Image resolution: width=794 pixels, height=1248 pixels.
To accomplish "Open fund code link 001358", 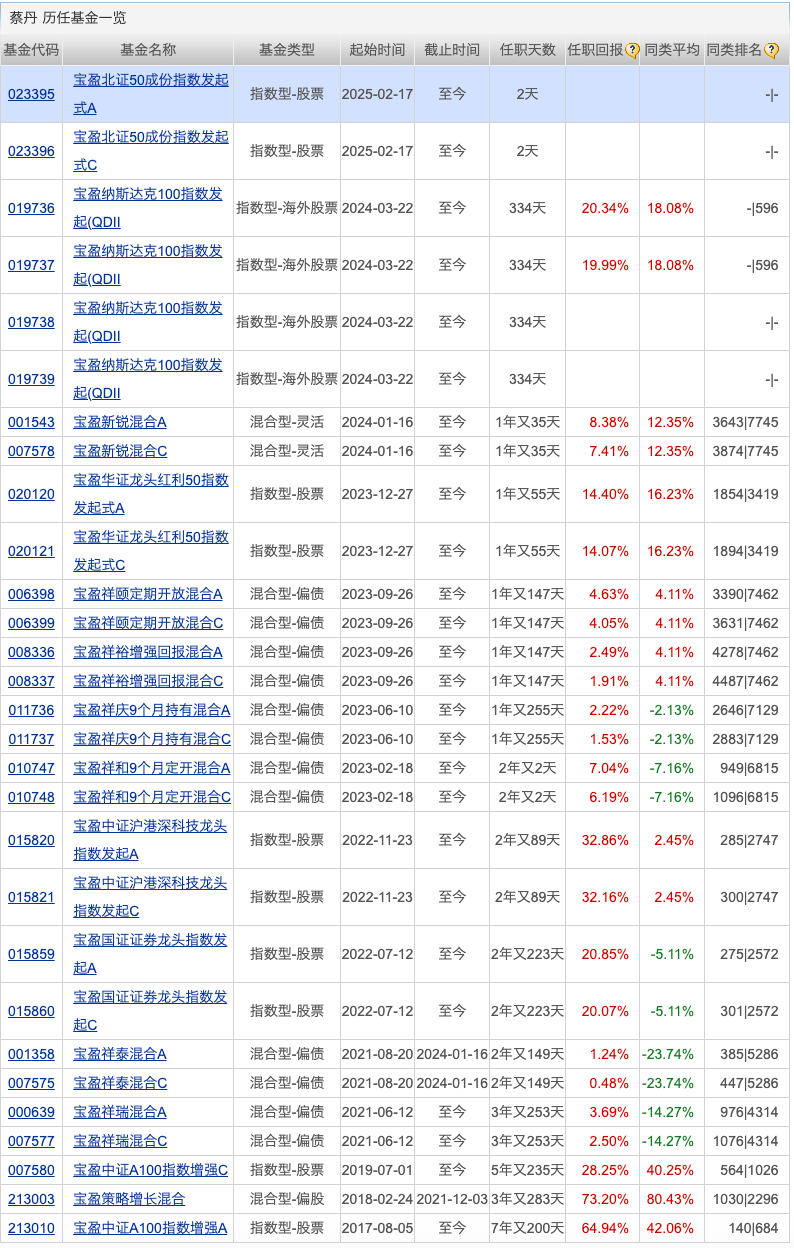I will 31,1054.
